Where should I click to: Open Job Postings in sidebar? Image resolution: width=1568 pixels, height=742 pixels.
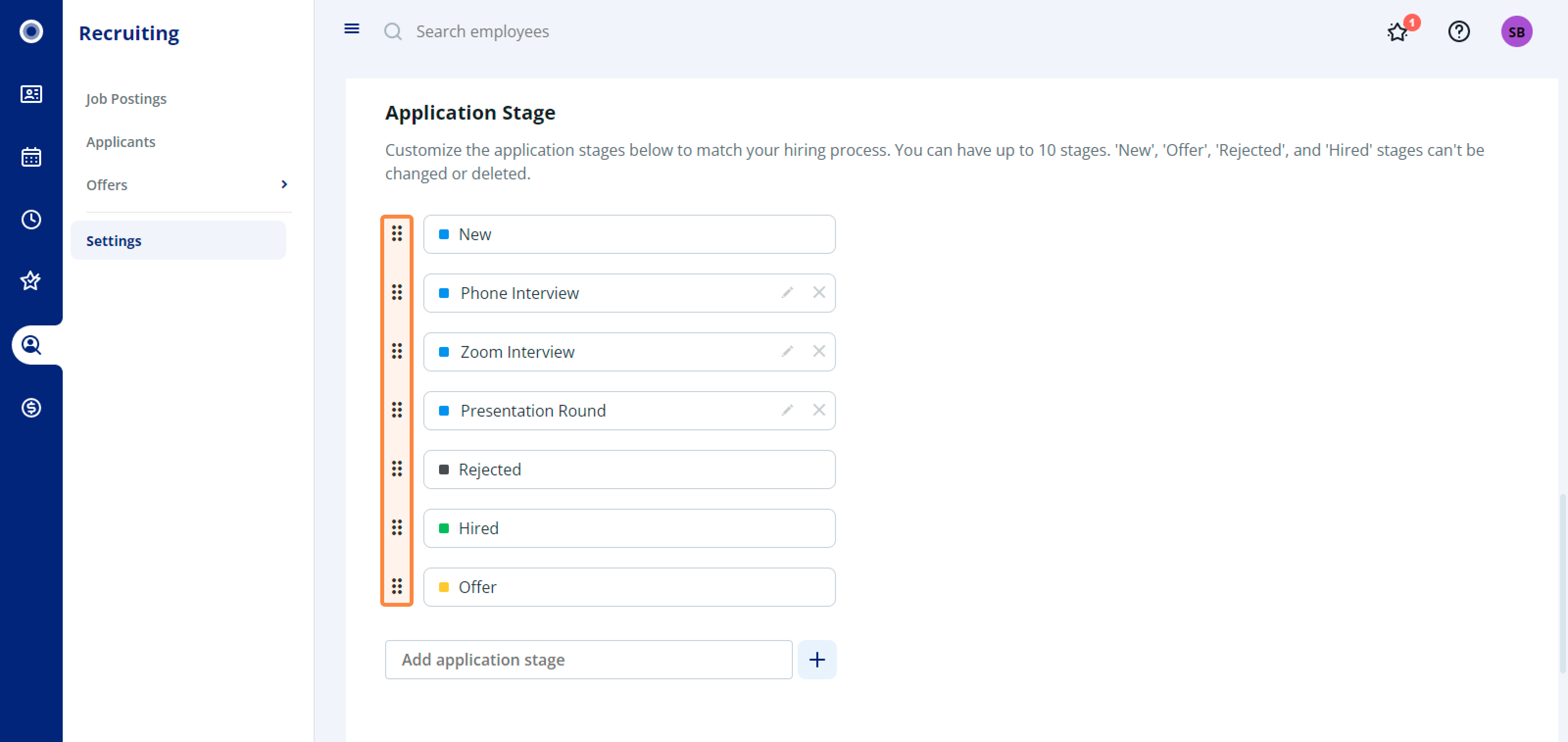126,99
